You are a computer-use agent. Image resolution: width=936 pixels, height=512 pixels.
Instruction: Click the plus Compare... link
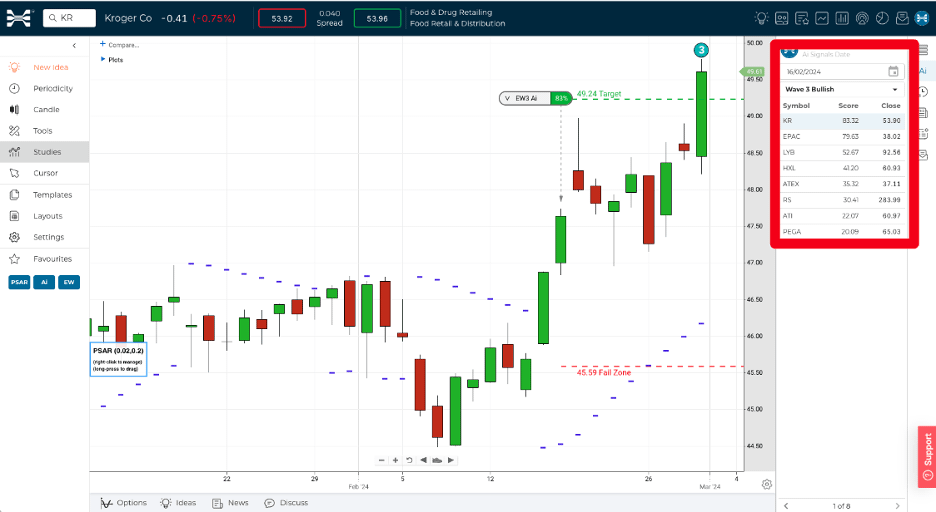[x=119, y=45]
